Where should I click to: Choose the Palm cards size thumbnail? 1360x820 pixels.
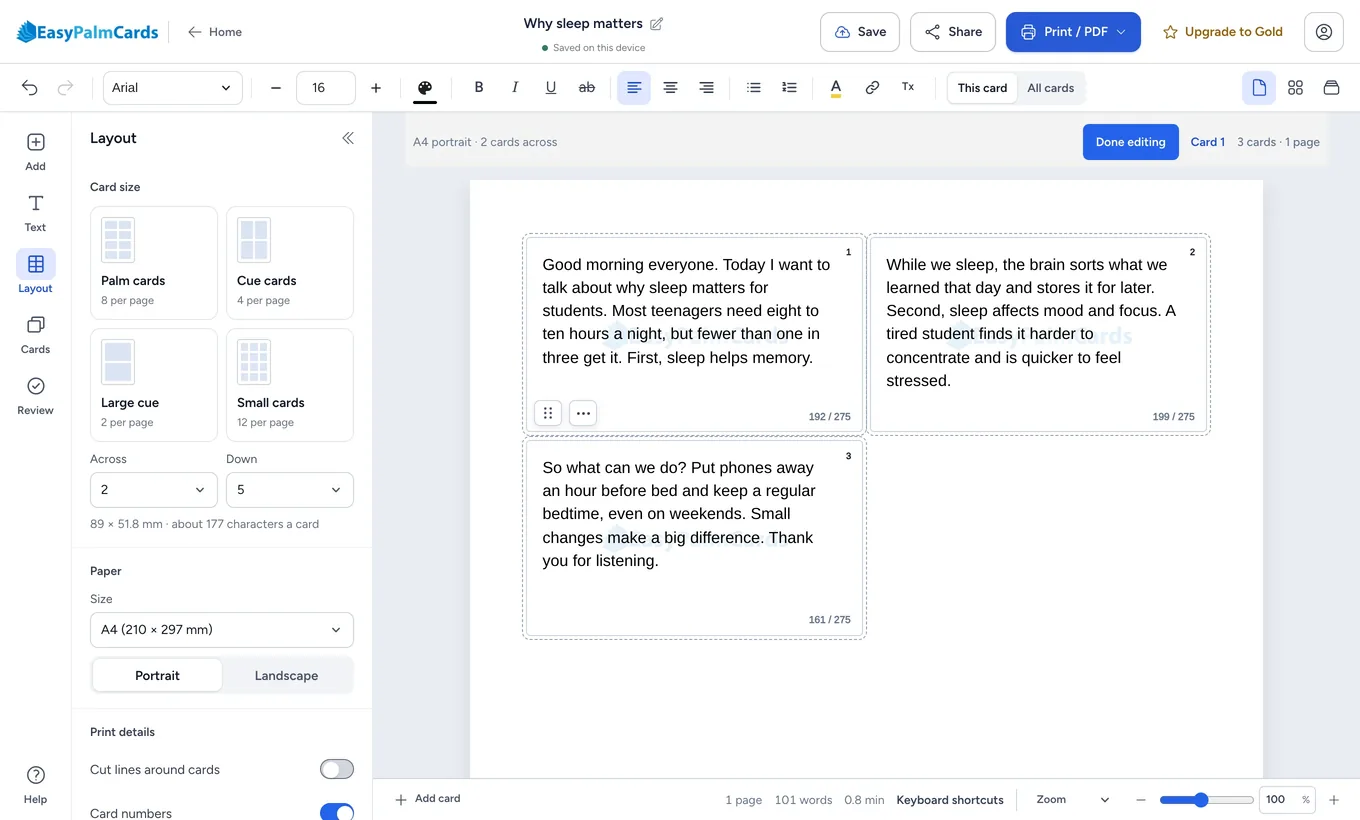(x=154, y=262)
